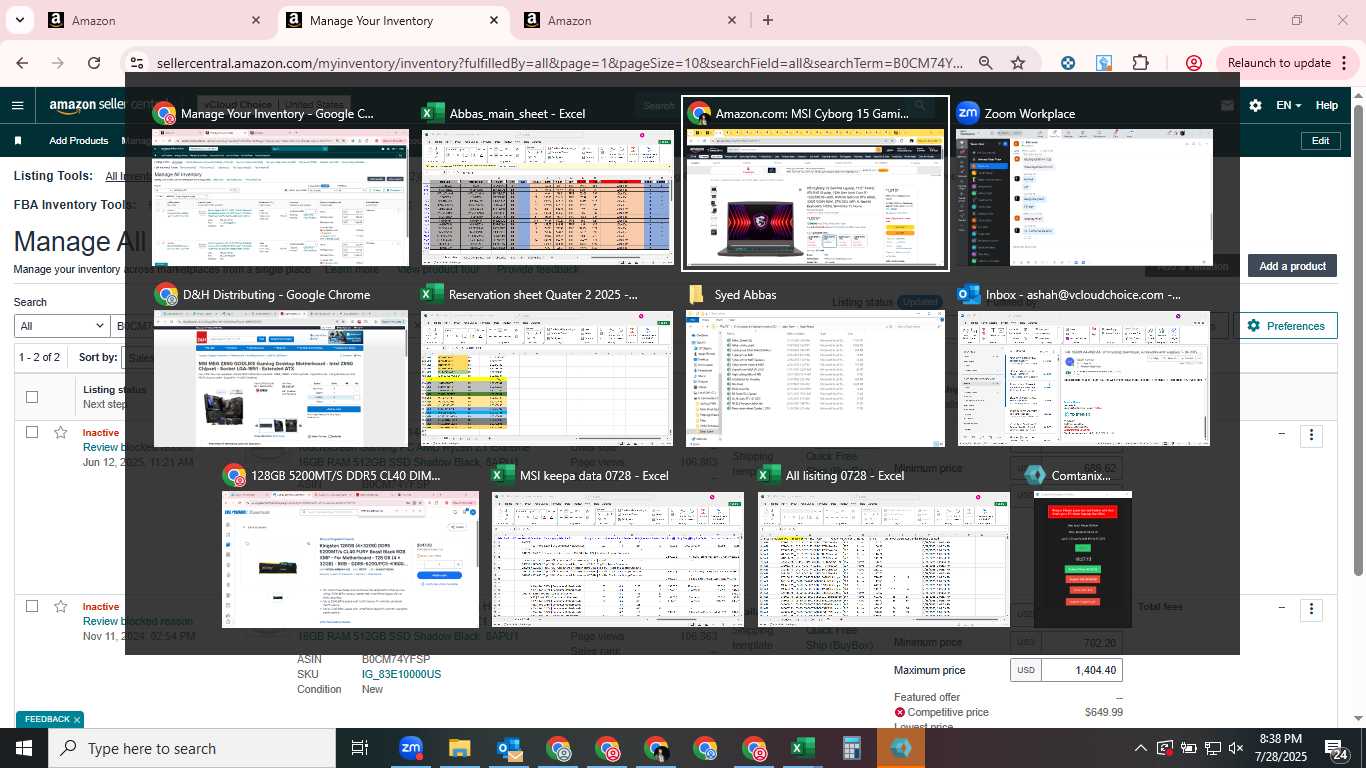
Task: Switch to the Manage Your Inventory tab
Action: tap(392, 20)
